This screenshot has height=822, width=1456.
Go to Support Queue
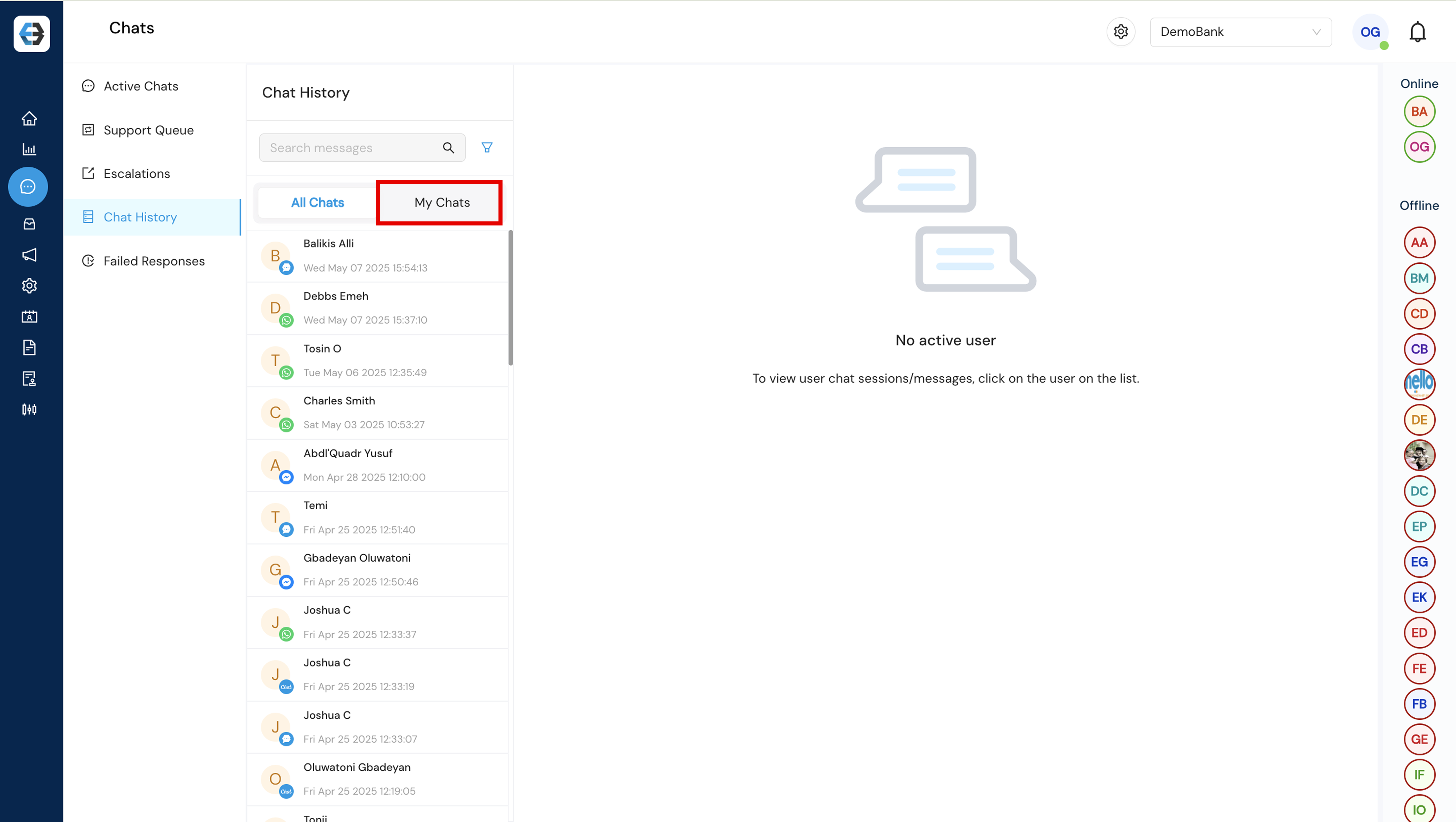click(x=148, y=130)
